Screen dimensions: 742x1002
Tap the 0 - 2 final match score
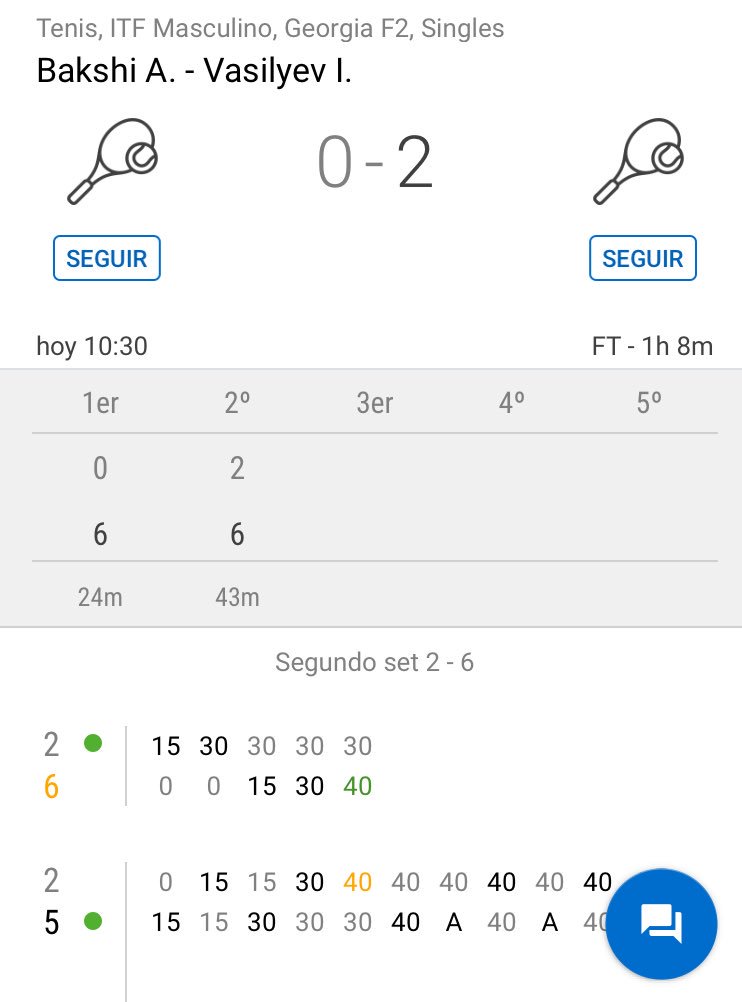pyautogui.click(x=375, y=162)
